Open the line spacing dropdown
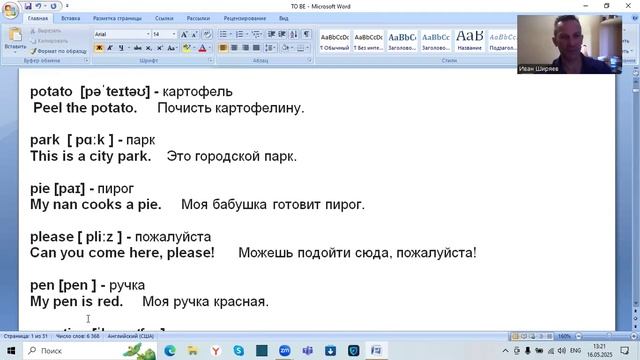Image resolution: width=640 pixels, height=360 pixels. pyautogui.click(x=270, y=48)
